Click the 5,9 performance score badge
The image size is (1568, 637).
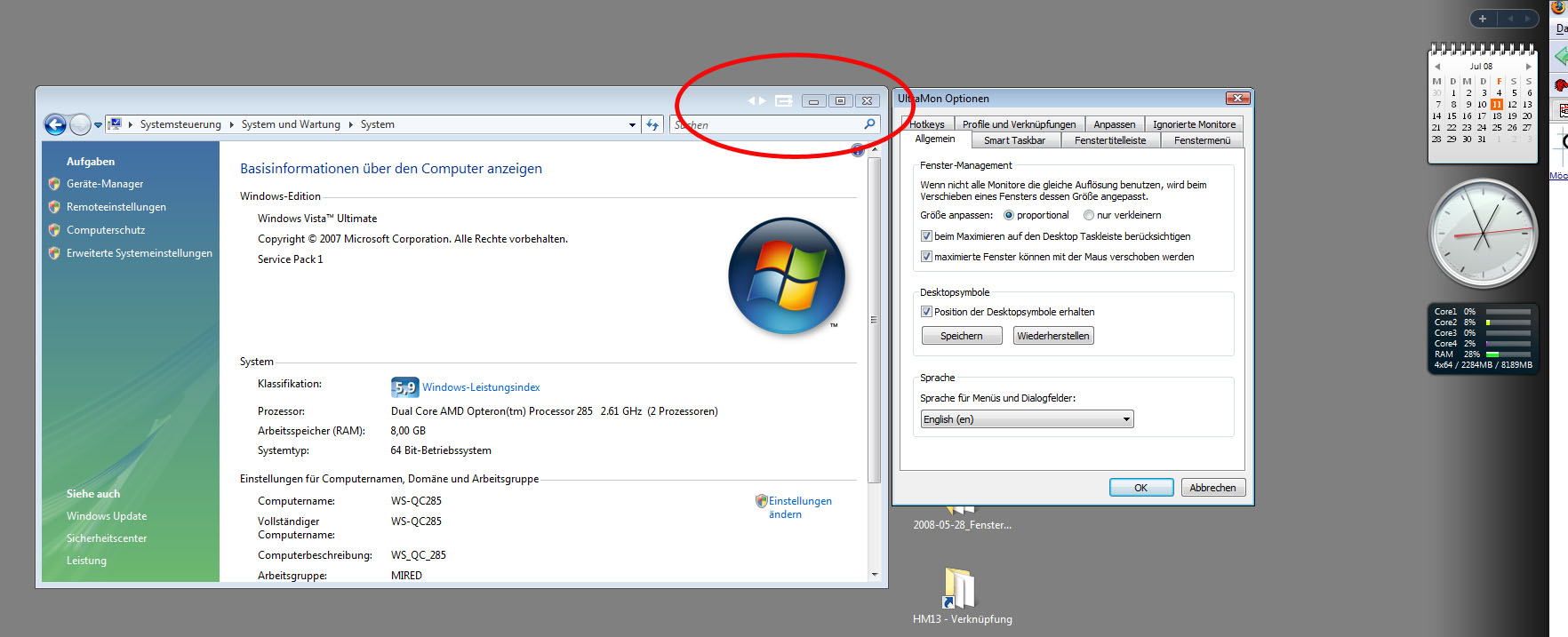404,387
